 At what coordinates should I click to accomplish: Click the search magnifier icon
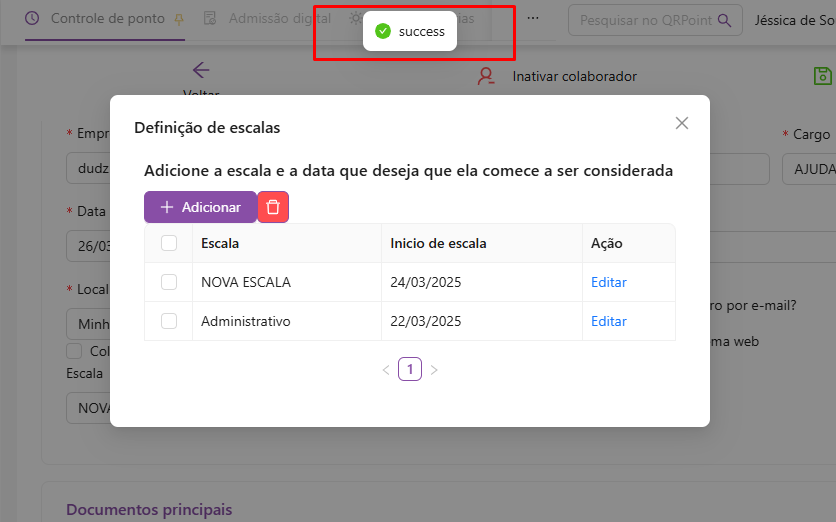725,19
